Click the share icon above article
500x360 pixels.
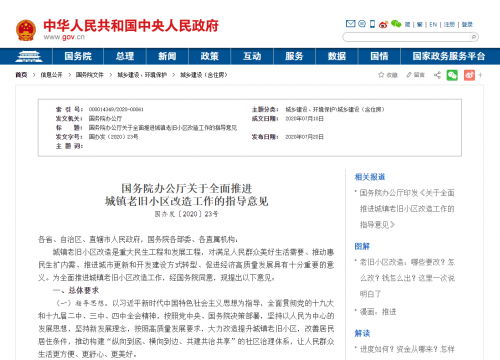[x=437, y=75]
